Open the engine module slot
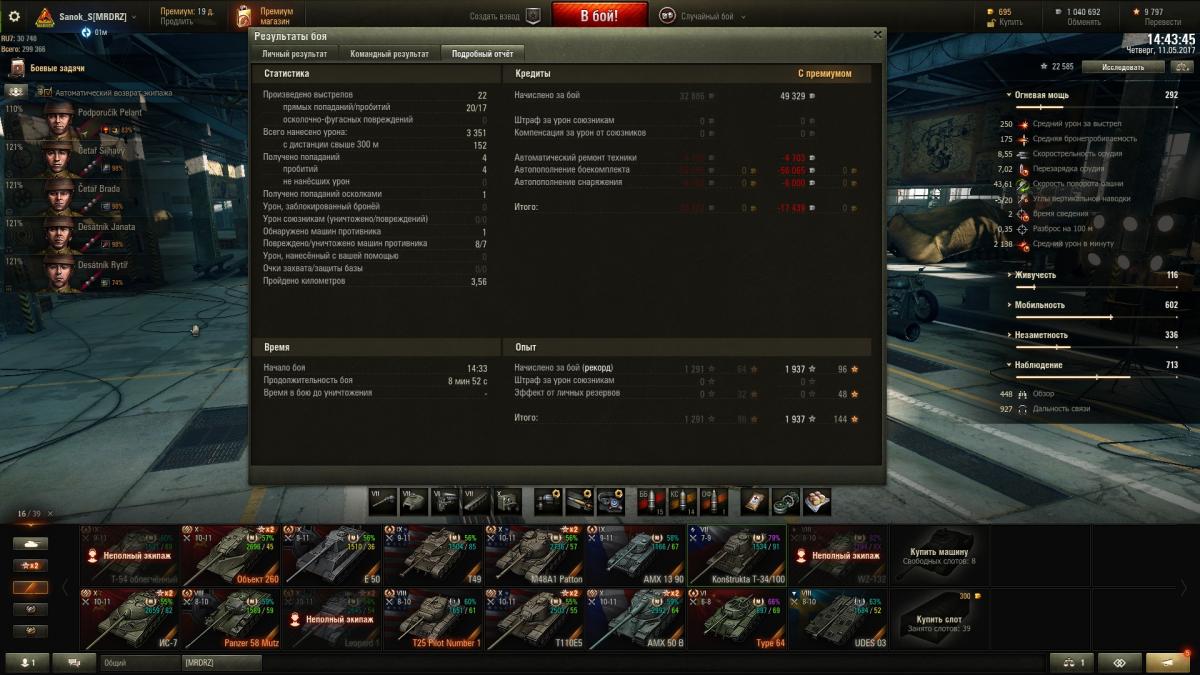Viewport: 1200px width, 675px height. point(445,501)
